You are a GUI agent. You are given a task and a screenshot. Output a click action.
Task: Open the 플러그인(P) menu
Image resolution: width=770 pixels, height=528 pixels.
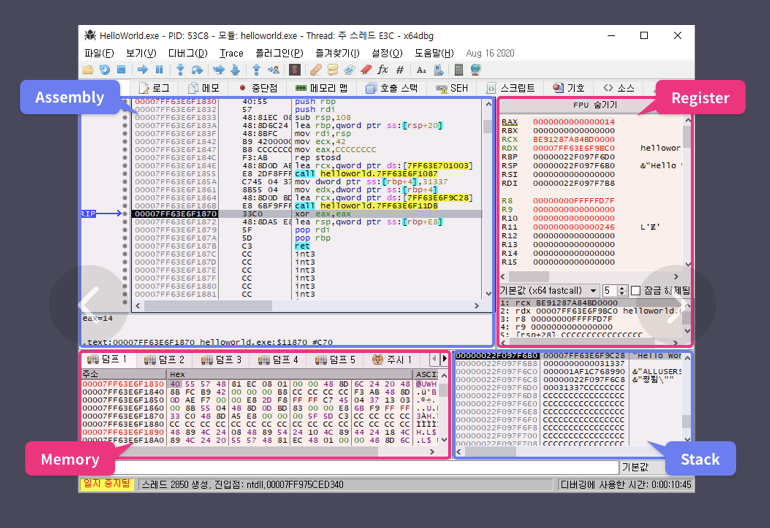point(279,53)
